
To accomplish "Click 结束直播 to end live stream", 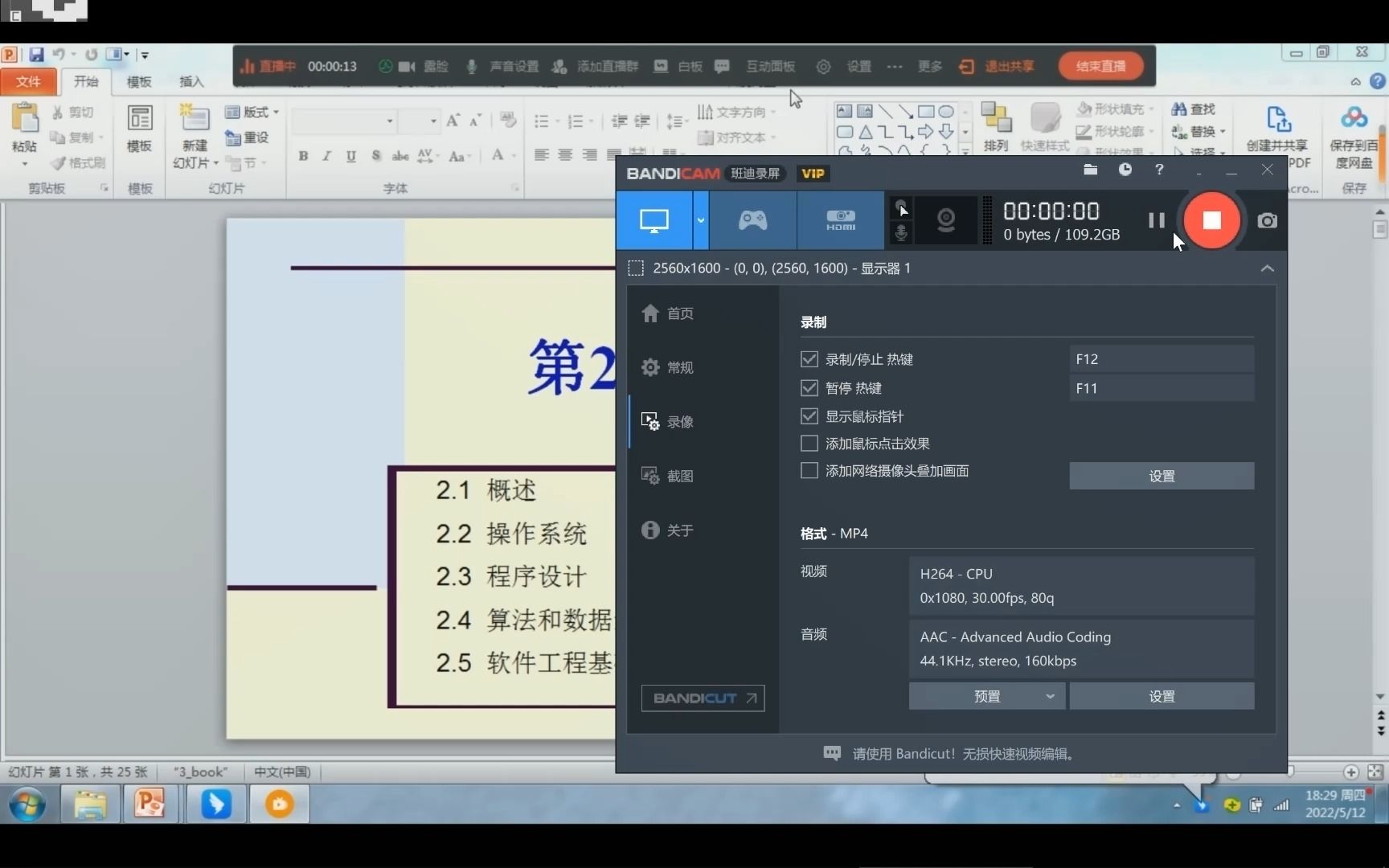I will tap(1100, 66).
